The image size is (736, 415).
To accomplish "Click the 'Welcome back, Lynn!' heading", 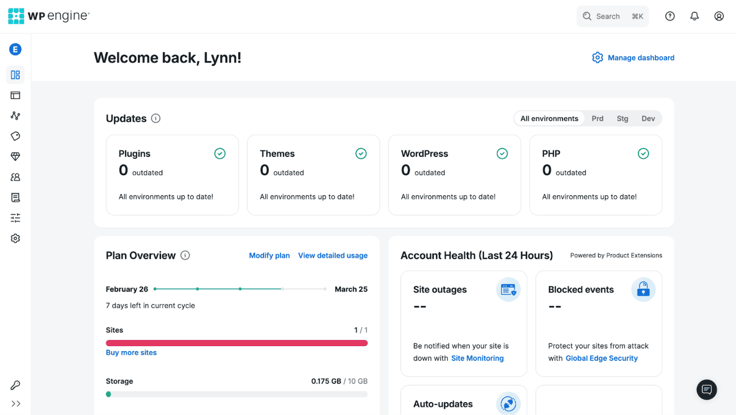I will point(168,58).
